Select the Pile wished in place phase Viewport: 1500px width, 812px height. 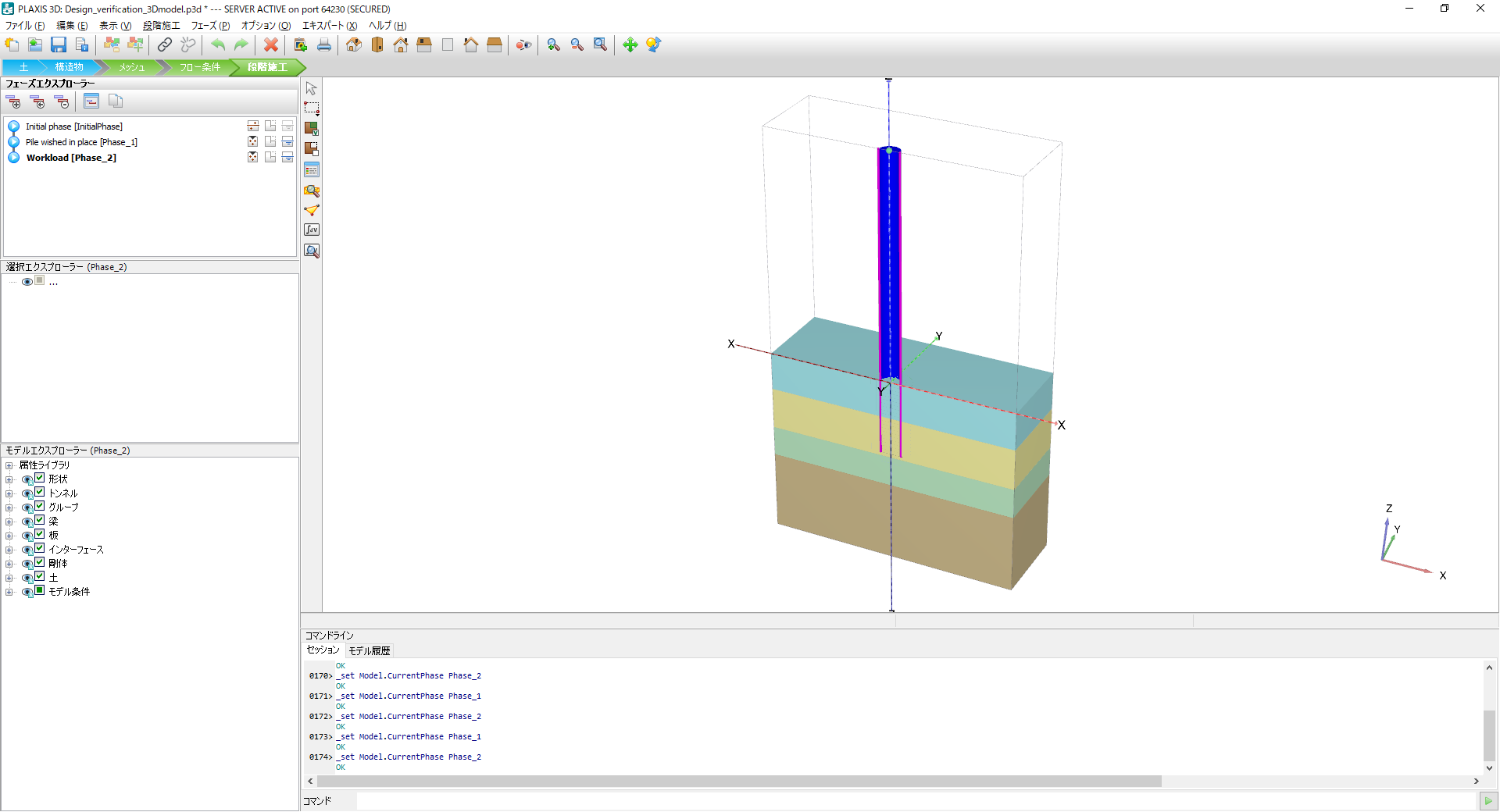pos(81,142)
